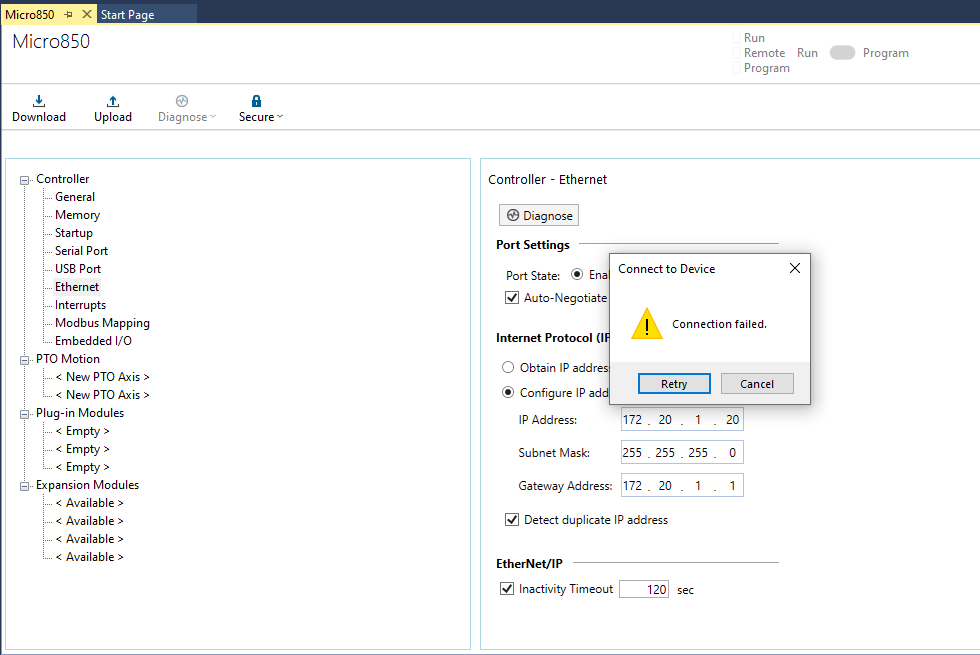Select Obtain IP address automatically option
This screenshot has width=980, height=655.
pos(508,367)
